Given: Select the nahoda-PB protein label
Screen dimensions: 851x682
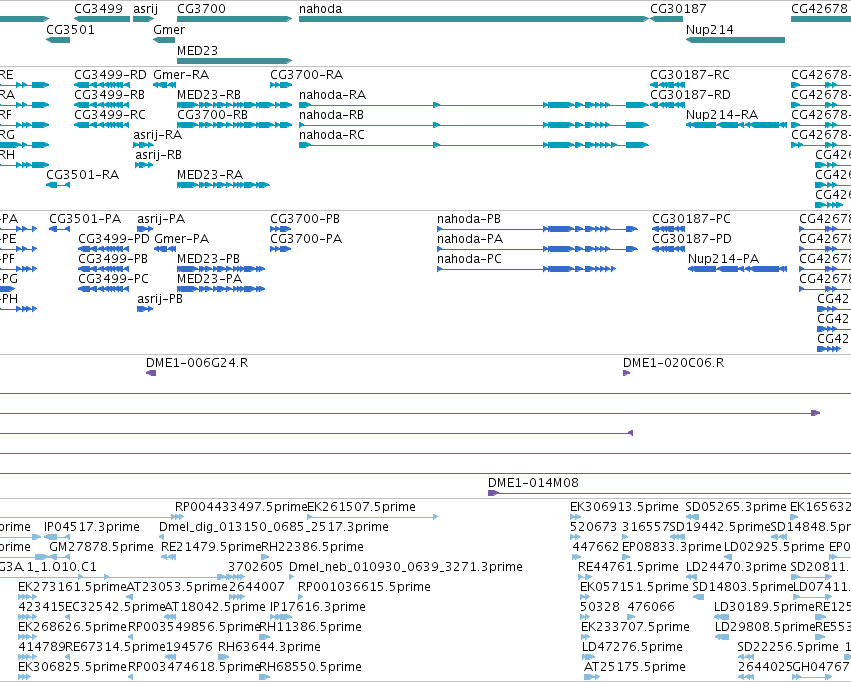Looking at the screenshot, I should (468, 219).
